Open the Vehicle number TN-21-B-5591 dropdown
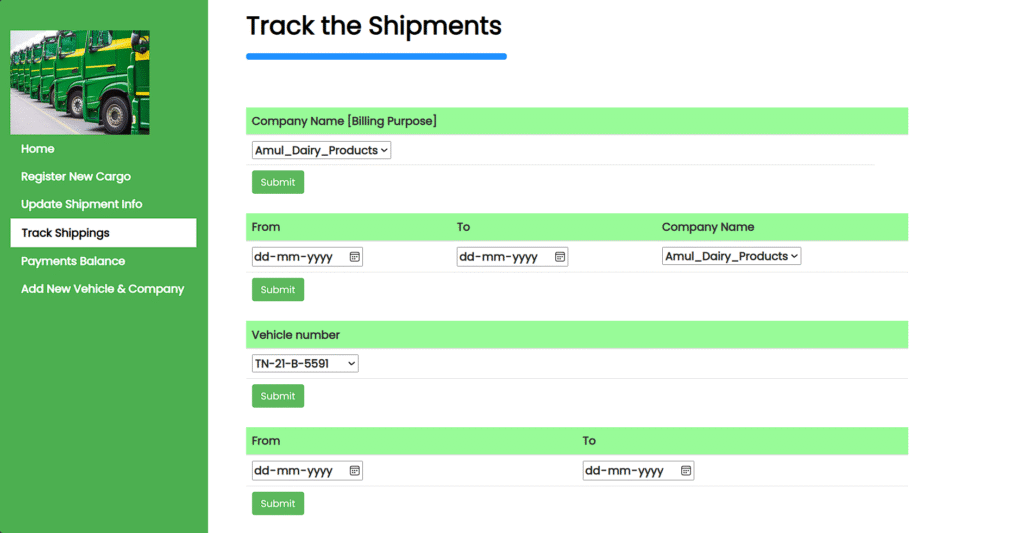1024x533 pixels. coord(305,363)
